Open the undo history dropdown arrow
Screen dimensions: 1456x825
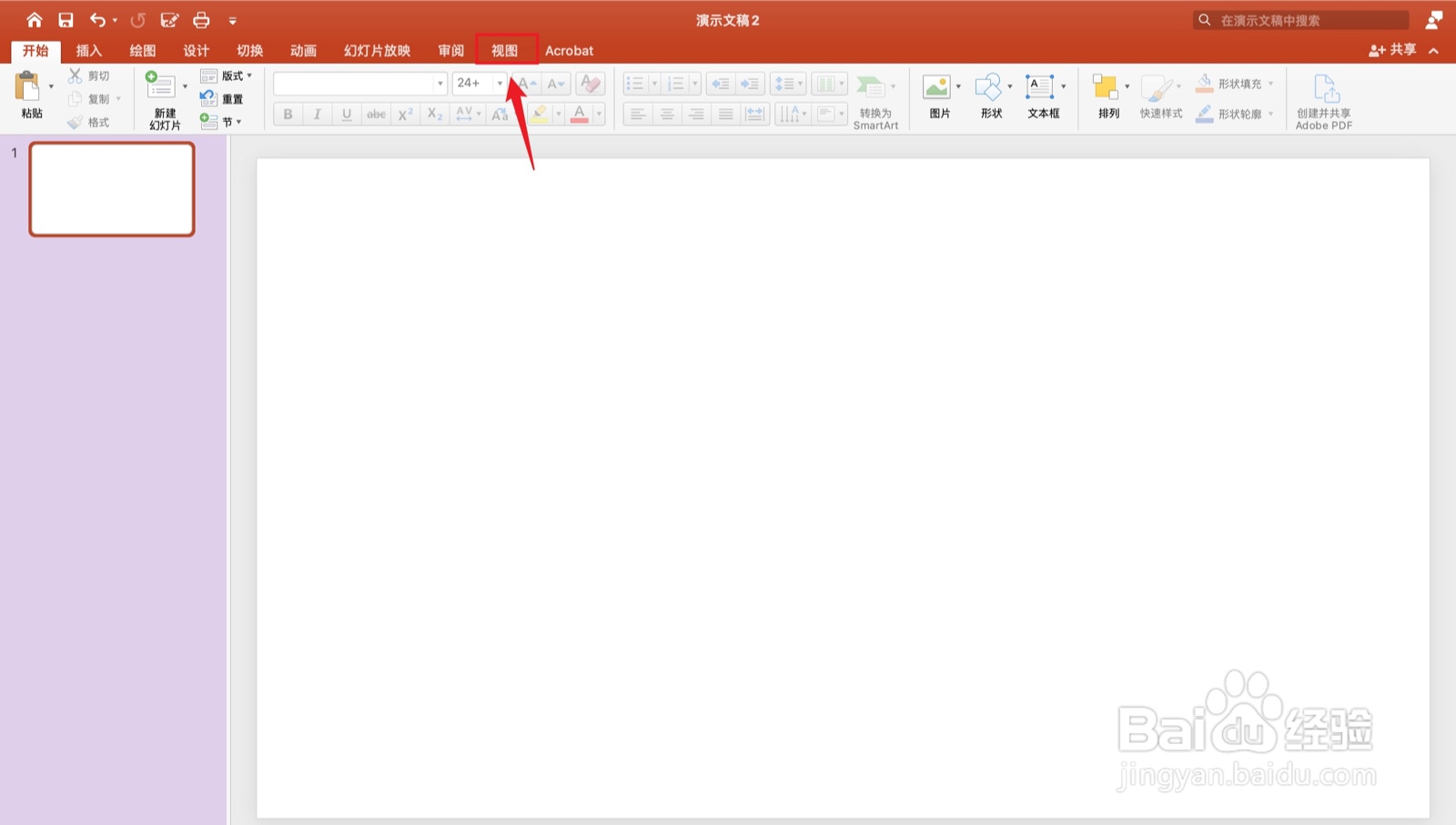[116, 20]
